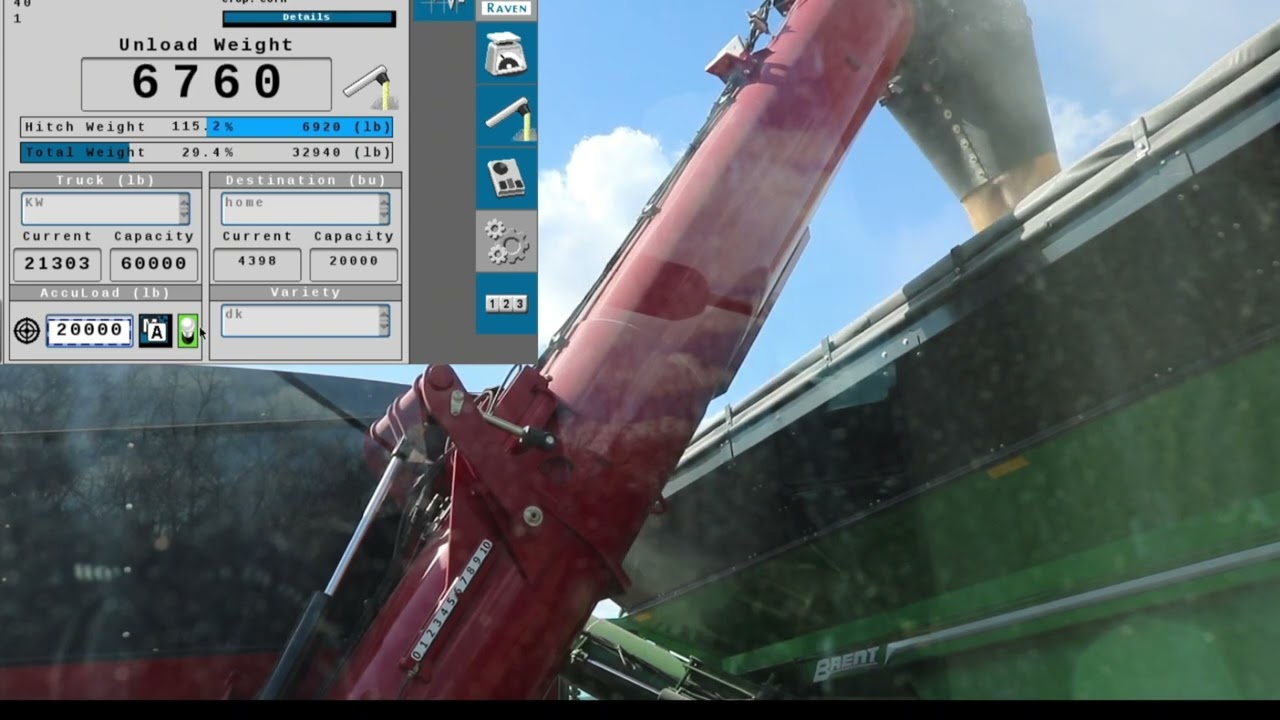Edit the AccuLoad 20000 target field

click(x=89, y=330)
